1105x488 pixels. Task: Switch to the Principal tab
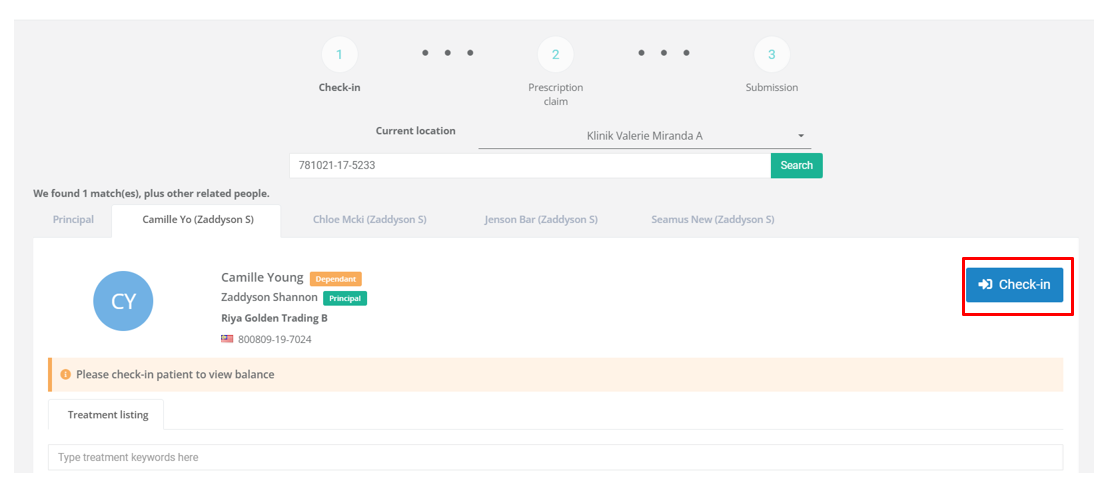click(x=73, y=220)
